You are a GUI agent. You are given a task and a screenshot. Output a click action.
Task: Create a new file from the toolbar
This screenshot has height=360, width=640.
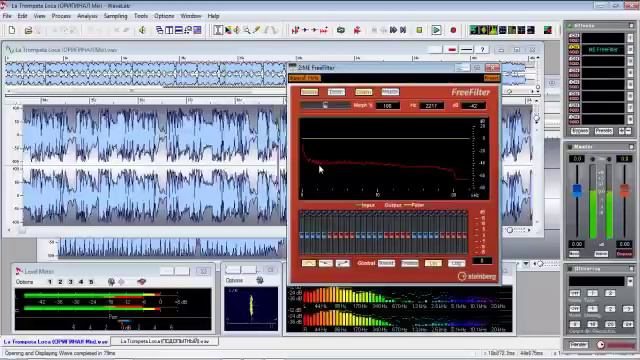pyautogui.click(x=12, y=30)
